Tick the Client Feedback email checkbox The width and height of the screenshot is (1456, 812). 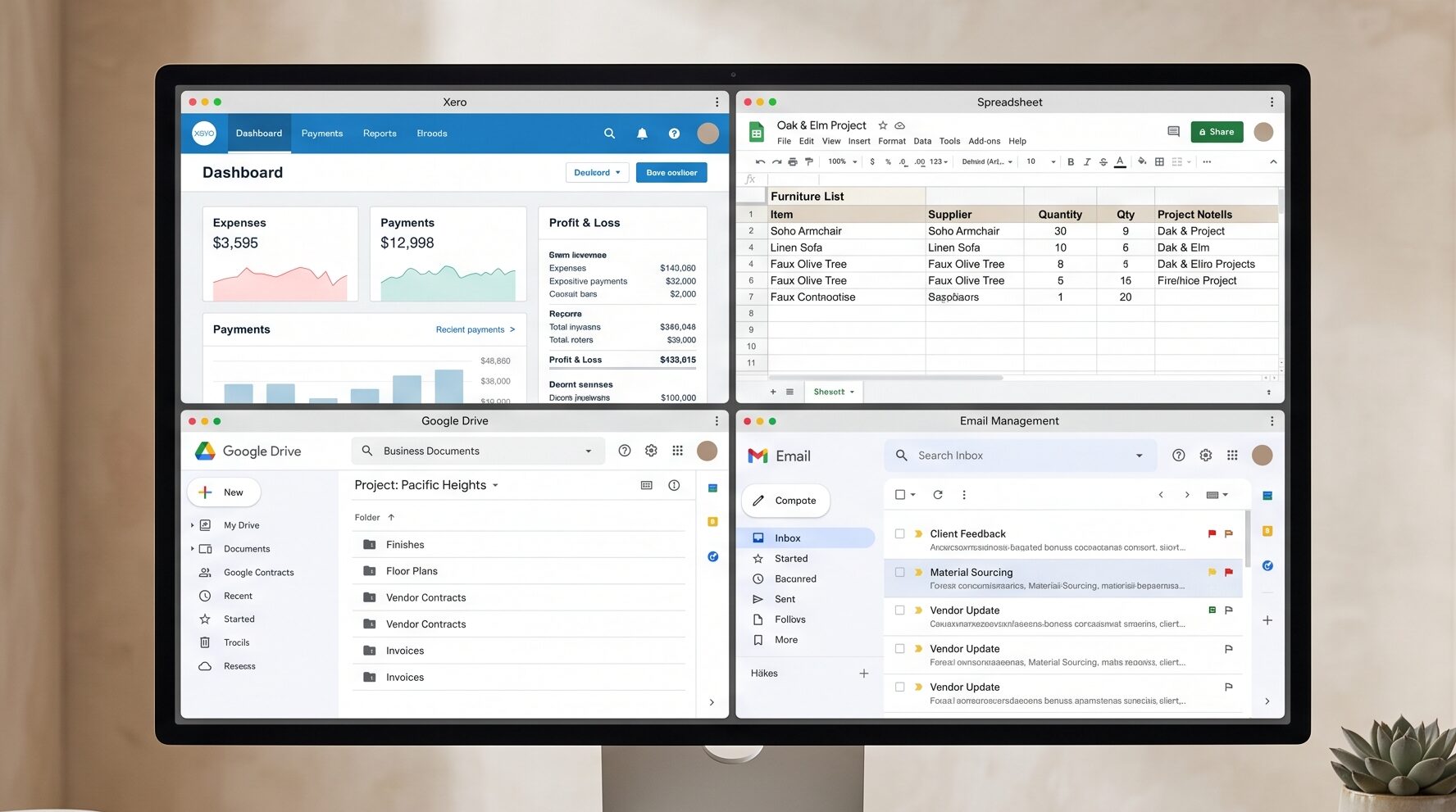pos(899,533)
